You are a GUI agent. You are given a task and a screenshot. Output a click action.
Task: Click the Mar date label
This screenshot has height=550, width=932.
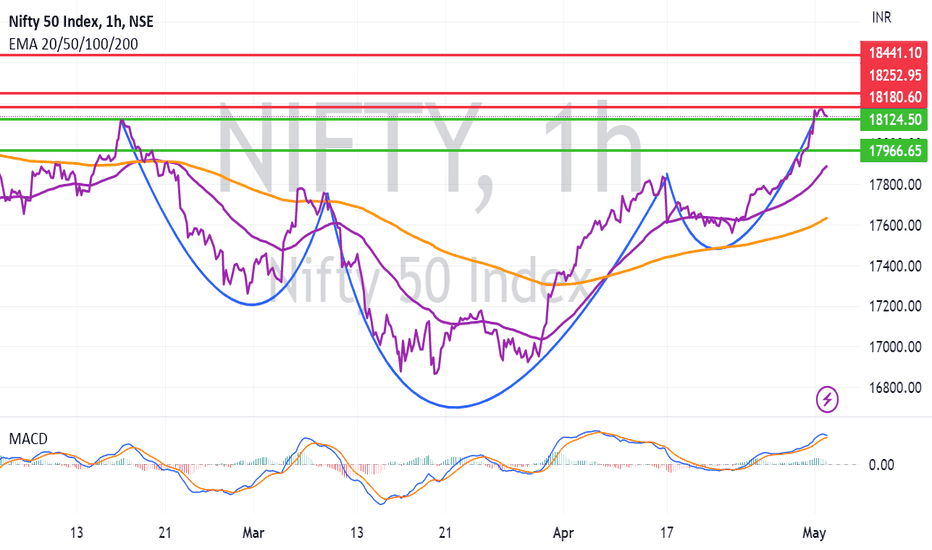pos(253,532)
